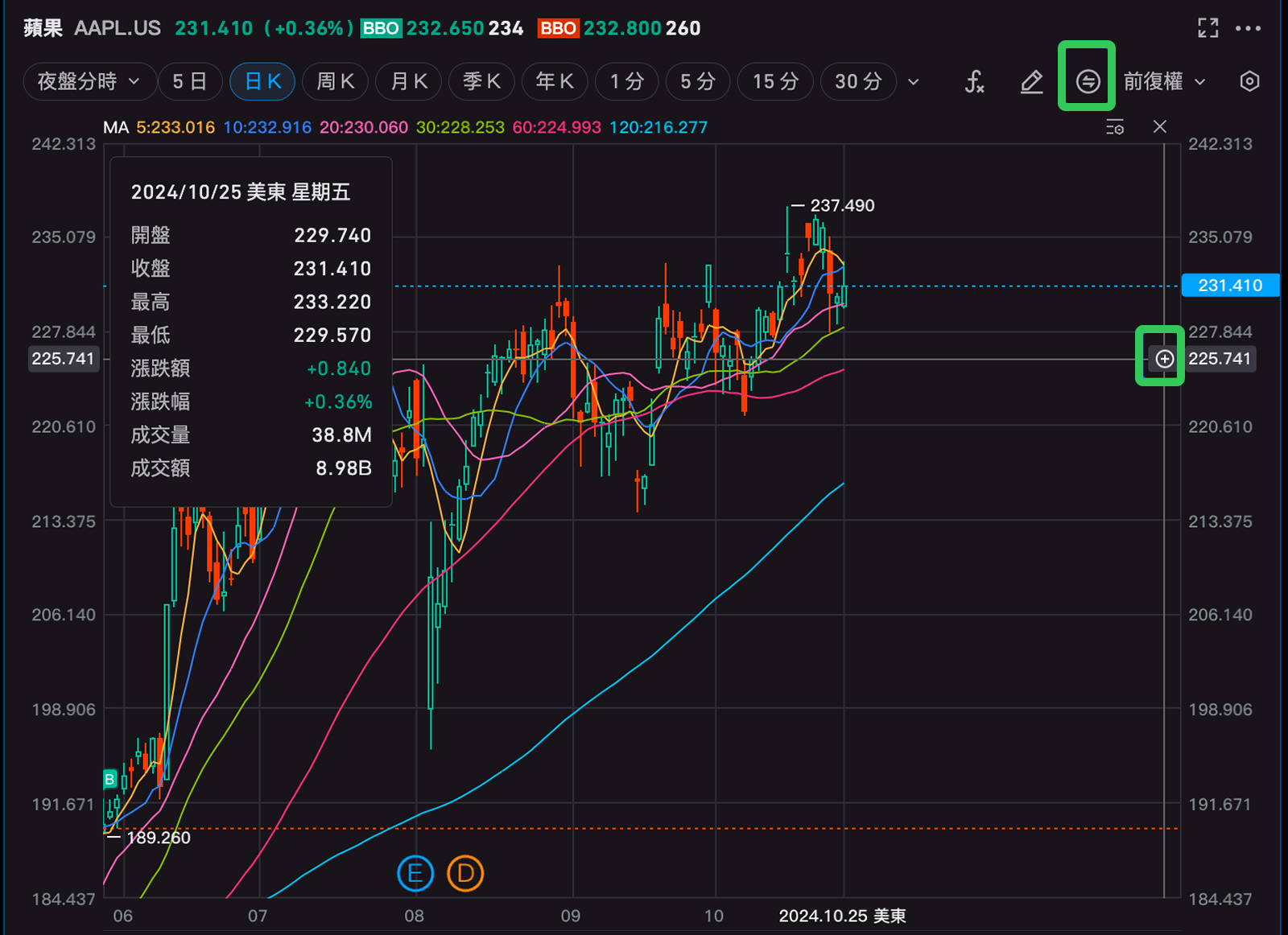Choose the 5日 five-day view
The image size is (1288, 935).
[189, 82]
